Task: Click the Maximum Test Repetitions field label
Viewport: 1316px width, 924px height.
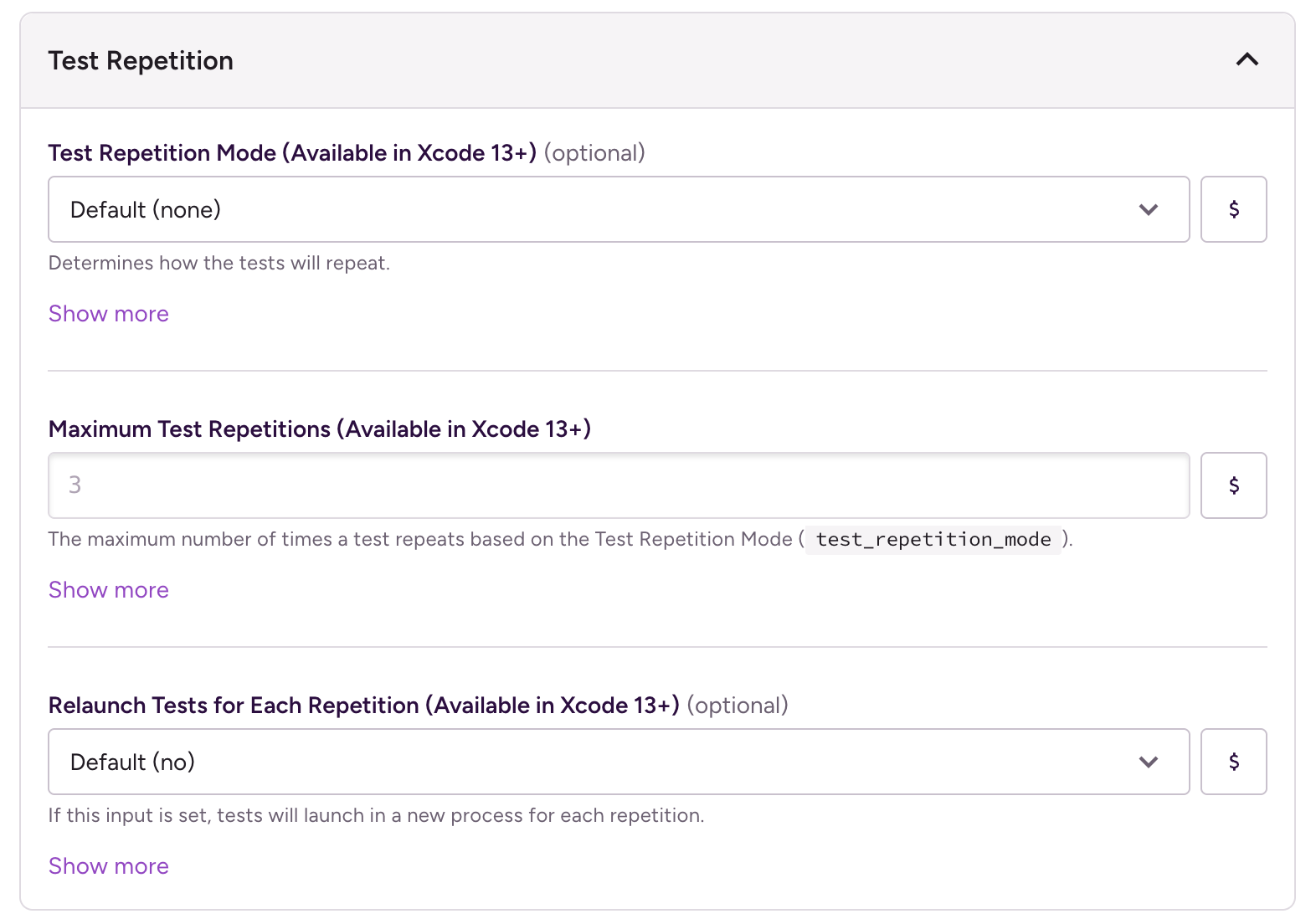Action: click(x=320, y=429)
